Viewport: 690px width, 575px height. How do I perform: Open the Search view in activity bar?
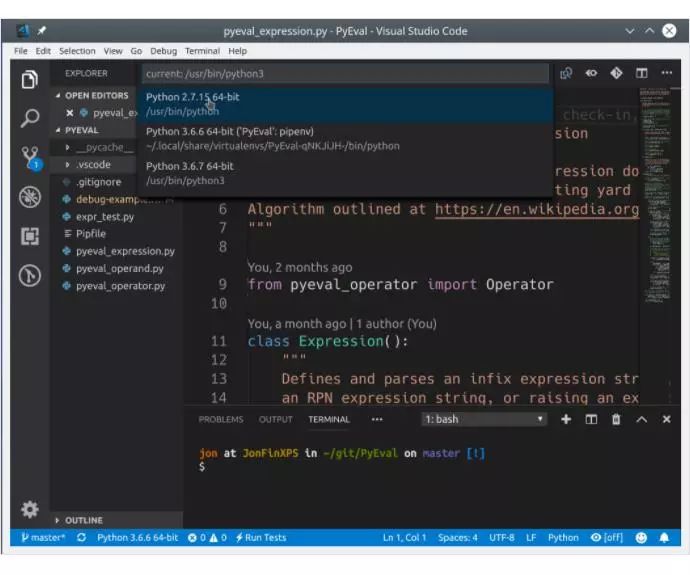coord(29,118)
